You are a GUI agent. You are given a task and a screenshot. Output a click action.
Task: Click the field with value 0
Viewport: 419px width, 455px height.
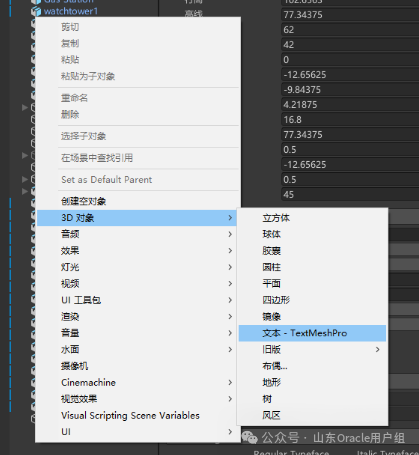350,60
